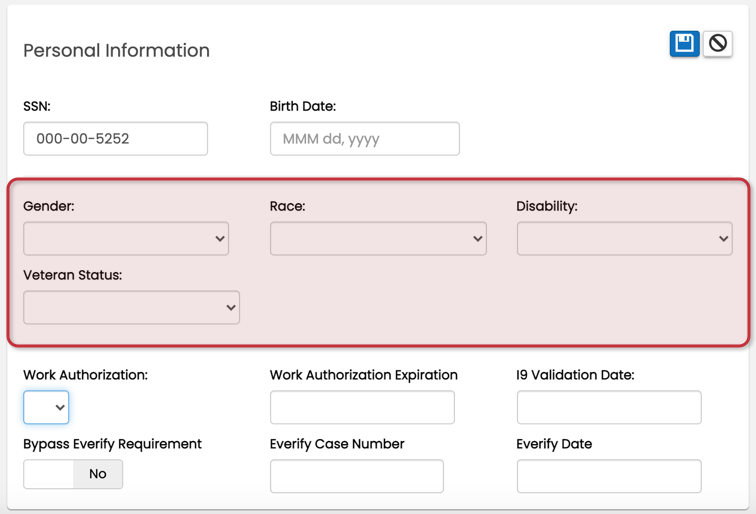Click the Work Authorization Expiration label

click(x=364, y=375)
